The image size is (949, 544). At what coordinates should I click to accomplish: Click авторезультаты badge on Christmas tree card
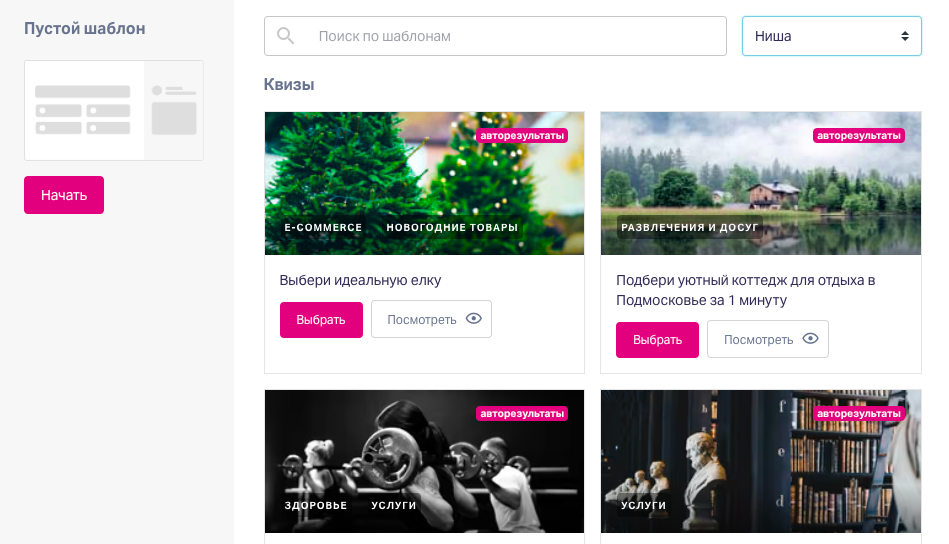[x=522, y=136]
